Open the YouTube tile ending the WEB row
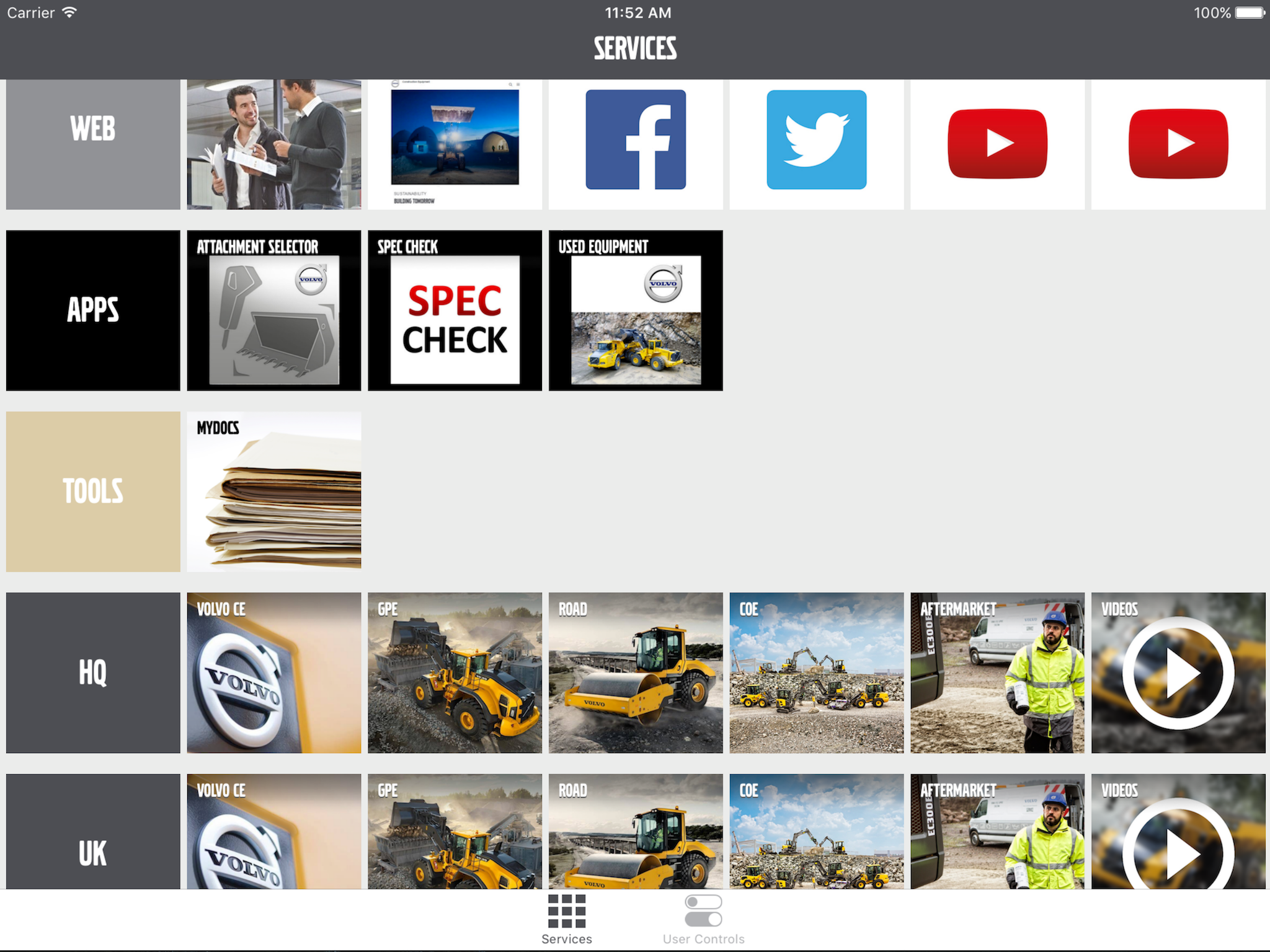 click(x=1178, y=144)
